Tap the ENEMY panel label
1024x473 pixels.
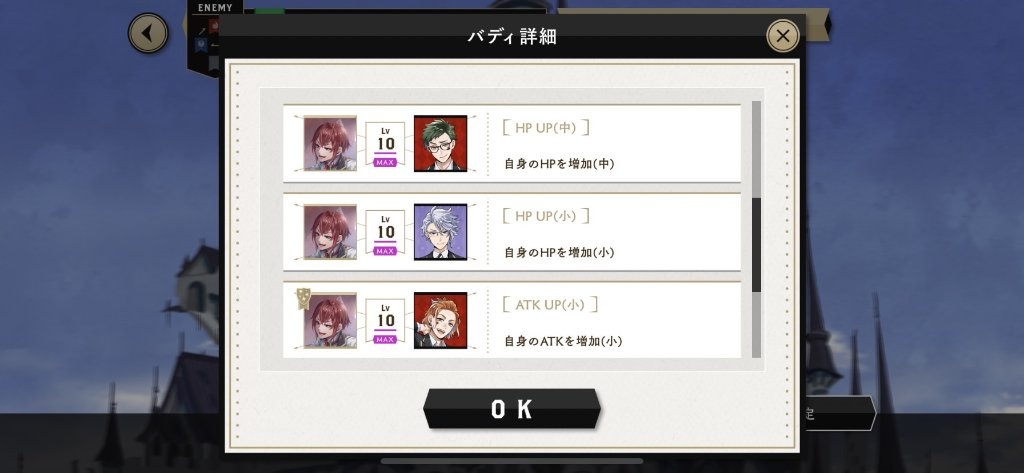[x=215, y=8]
